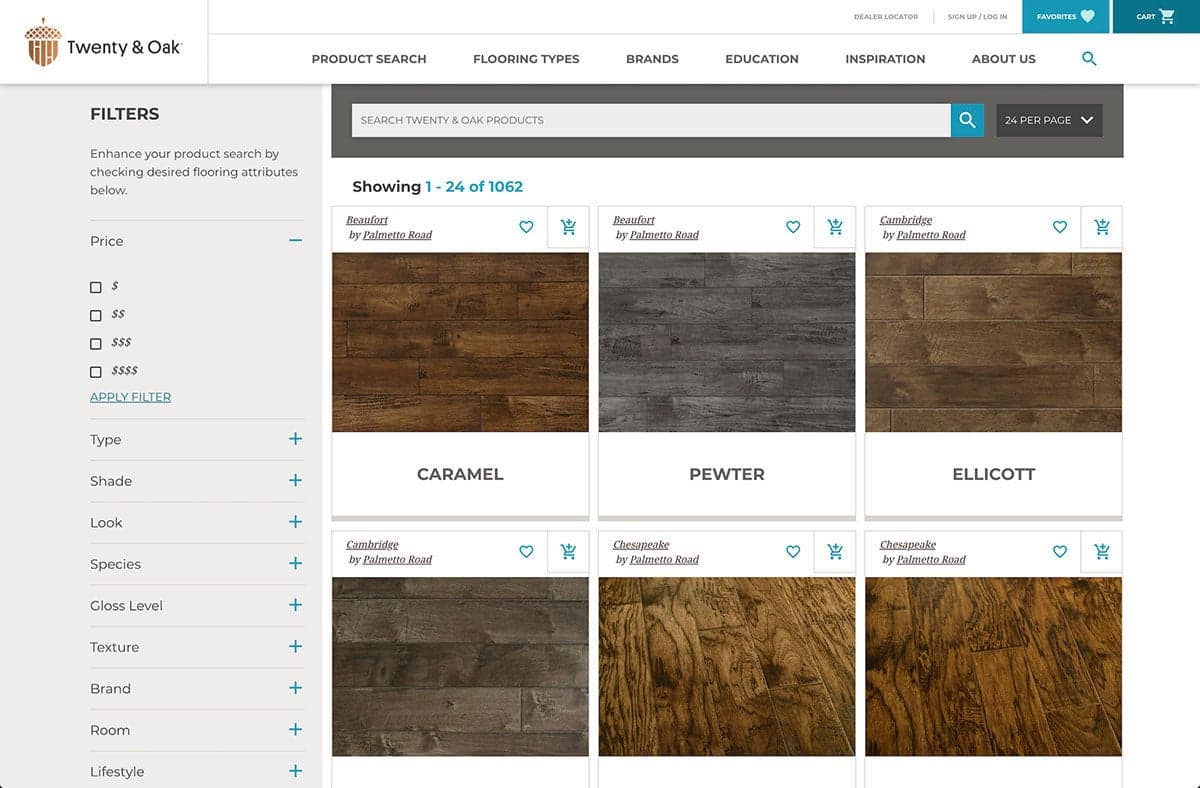This screenshot has height=788, width=1200.
Task: Add Caramel flooring to cart
Action: click(568, 227)
